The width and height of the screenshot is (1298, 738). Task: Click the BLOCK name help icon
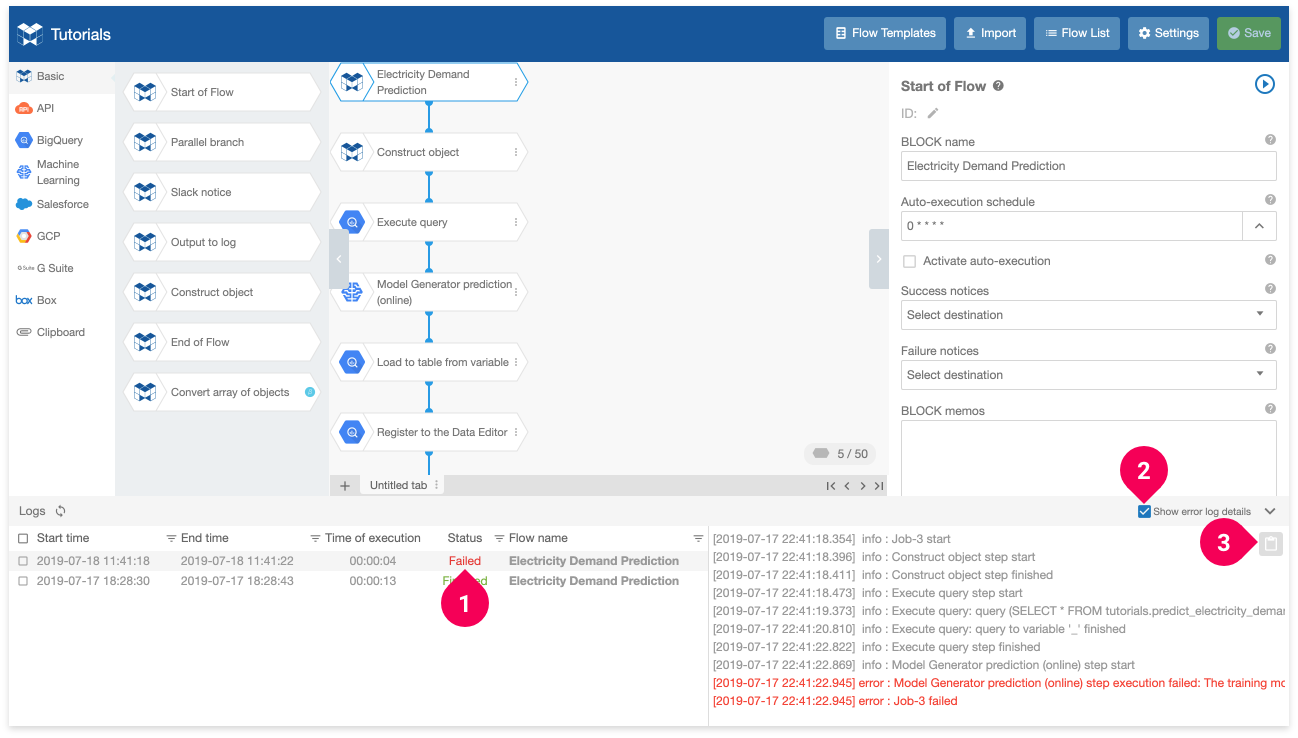(x=1270, y=140)
